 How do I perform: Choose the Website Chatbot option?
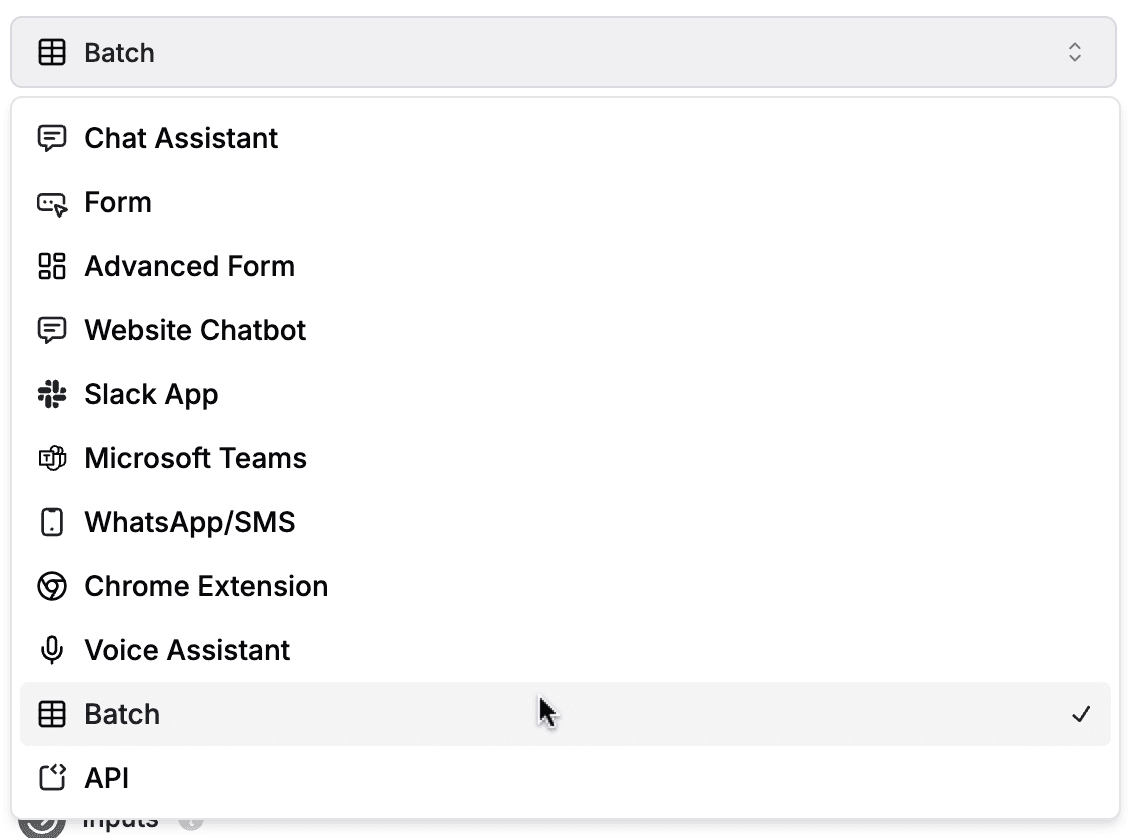point(565,330)
